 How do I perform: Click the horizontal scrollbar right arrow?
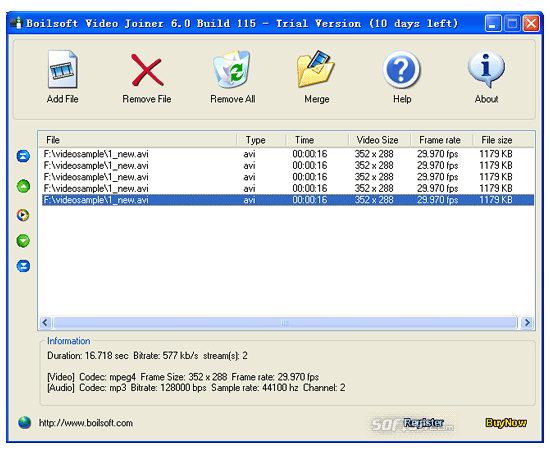[x=527, y=322]
